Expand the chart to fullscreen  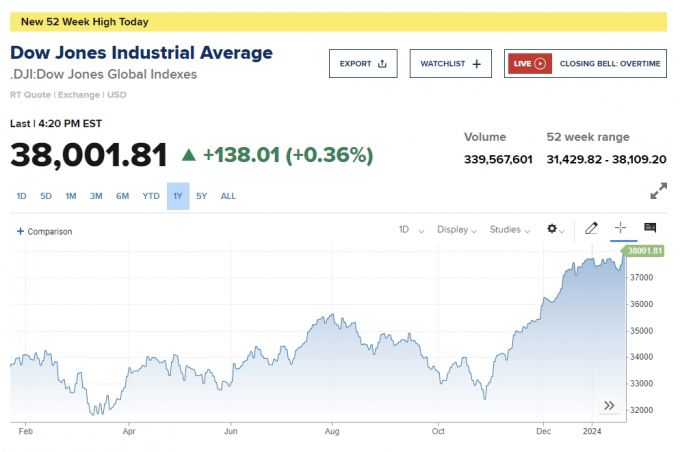coord(658,190)
